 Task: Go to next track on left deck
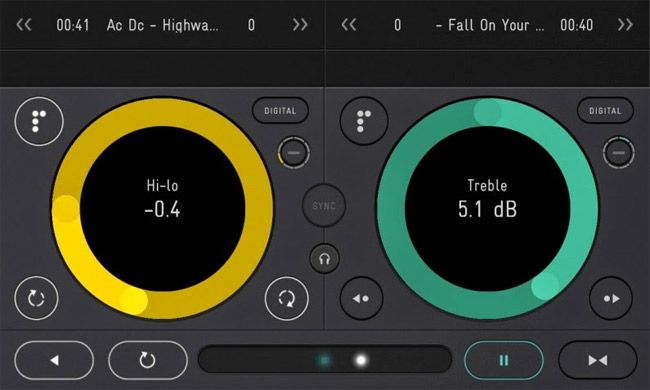tap(300, 25)
